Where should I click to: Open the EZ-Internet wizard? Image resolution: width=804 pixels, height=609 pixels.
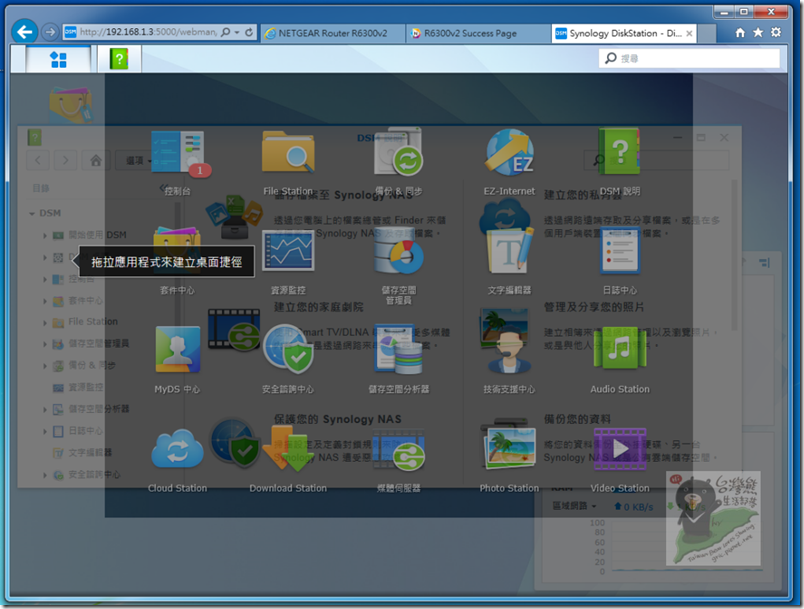509,154
